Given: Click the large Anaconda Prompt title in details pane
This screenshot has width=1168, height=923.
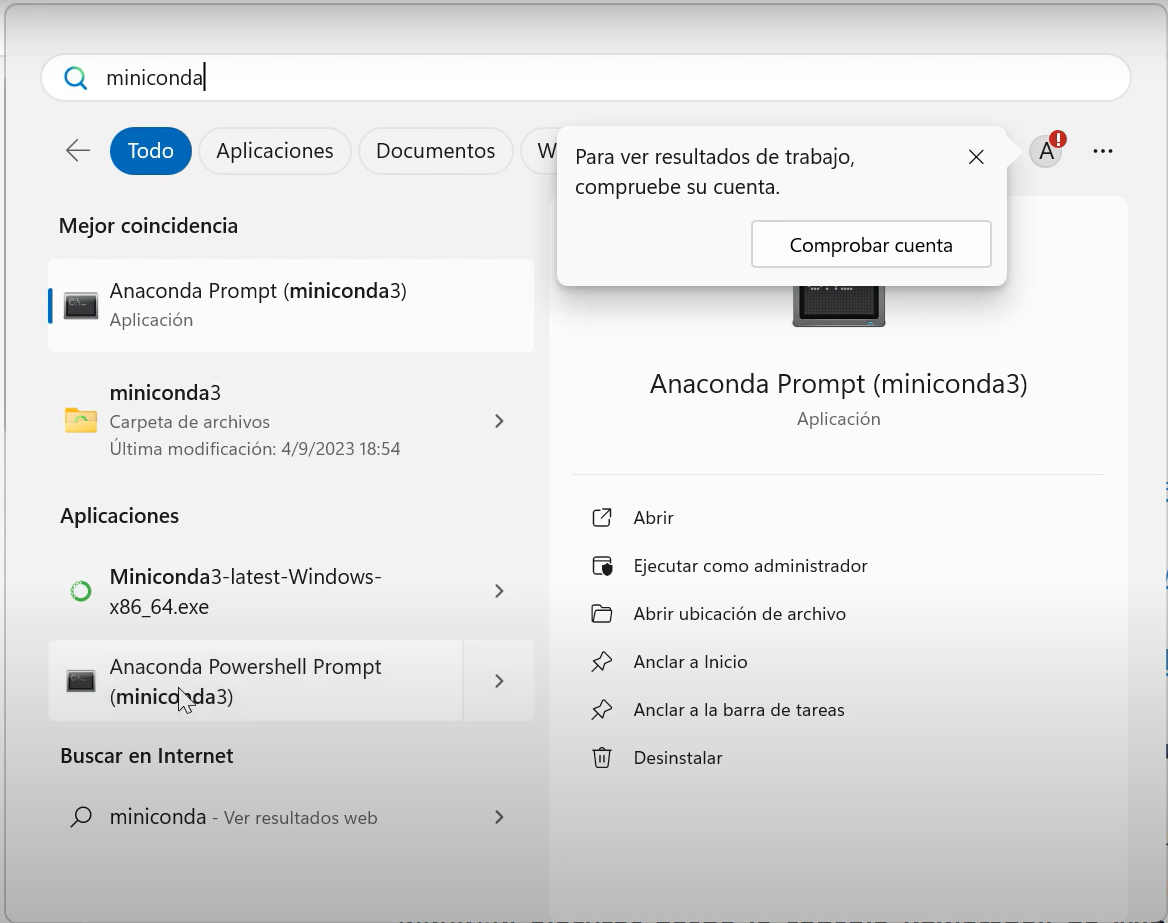Looking at the screenshot, I should (x=839, y=384).
